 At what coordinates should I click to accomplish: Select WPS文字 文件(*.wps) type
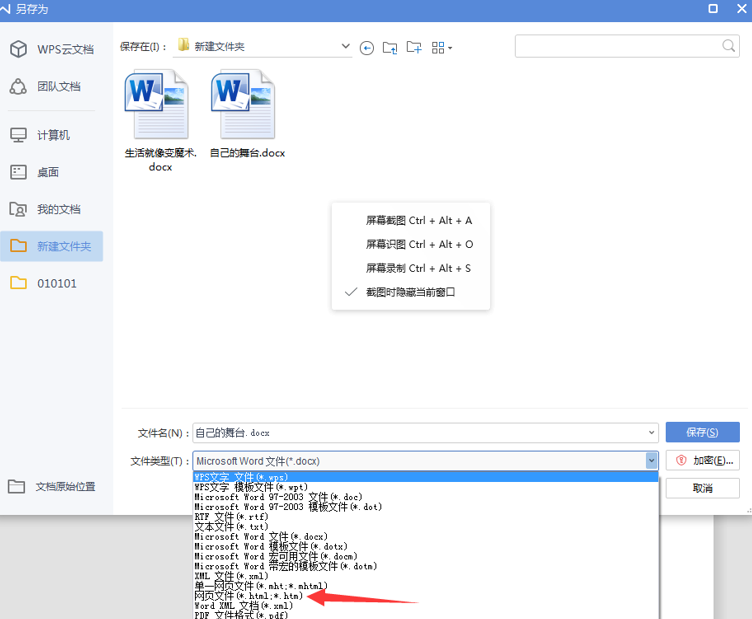425,477
